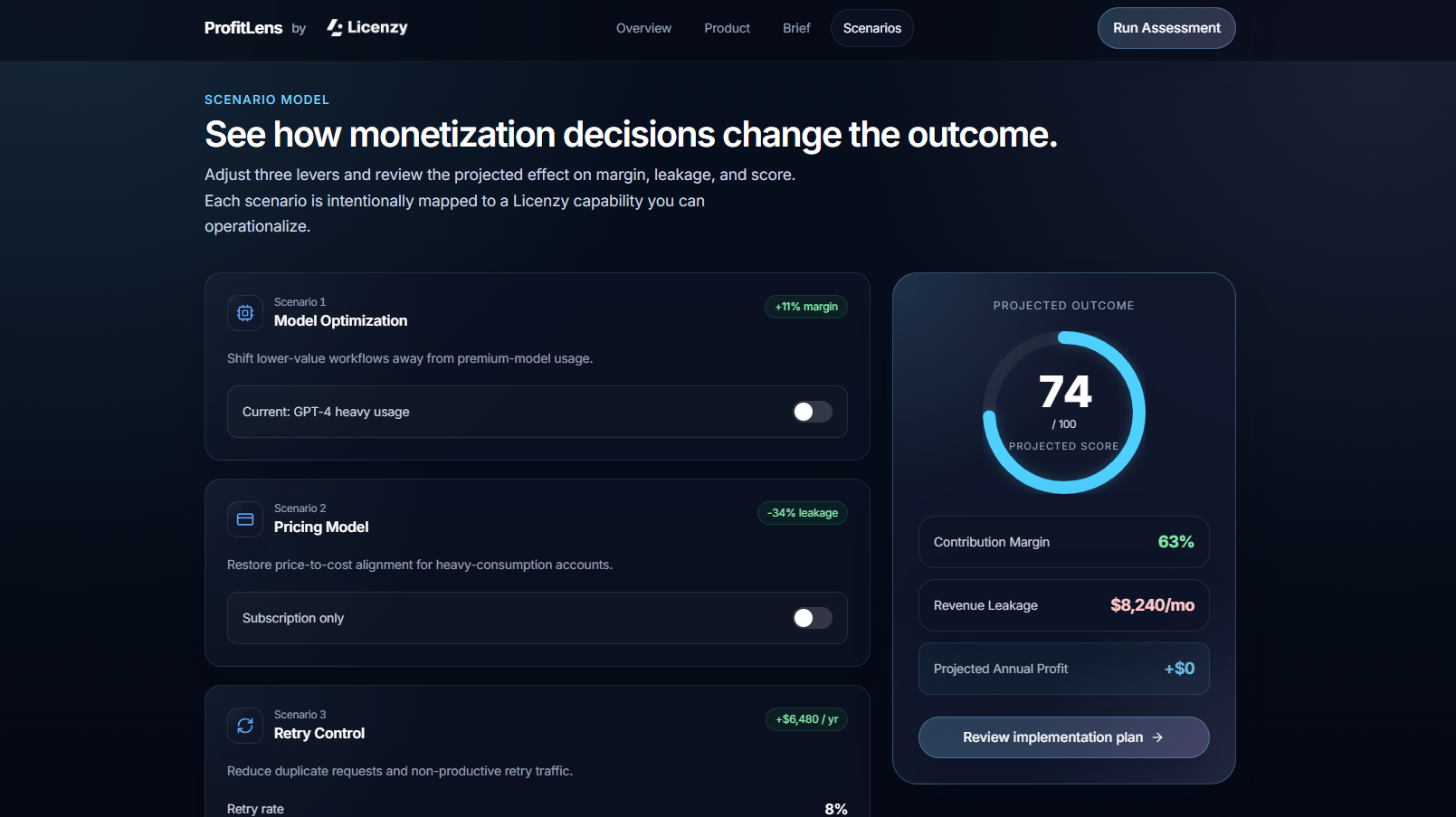Click the Retry rate 8% value
This screenshot has height=817, width=1456.
[836, 809]
